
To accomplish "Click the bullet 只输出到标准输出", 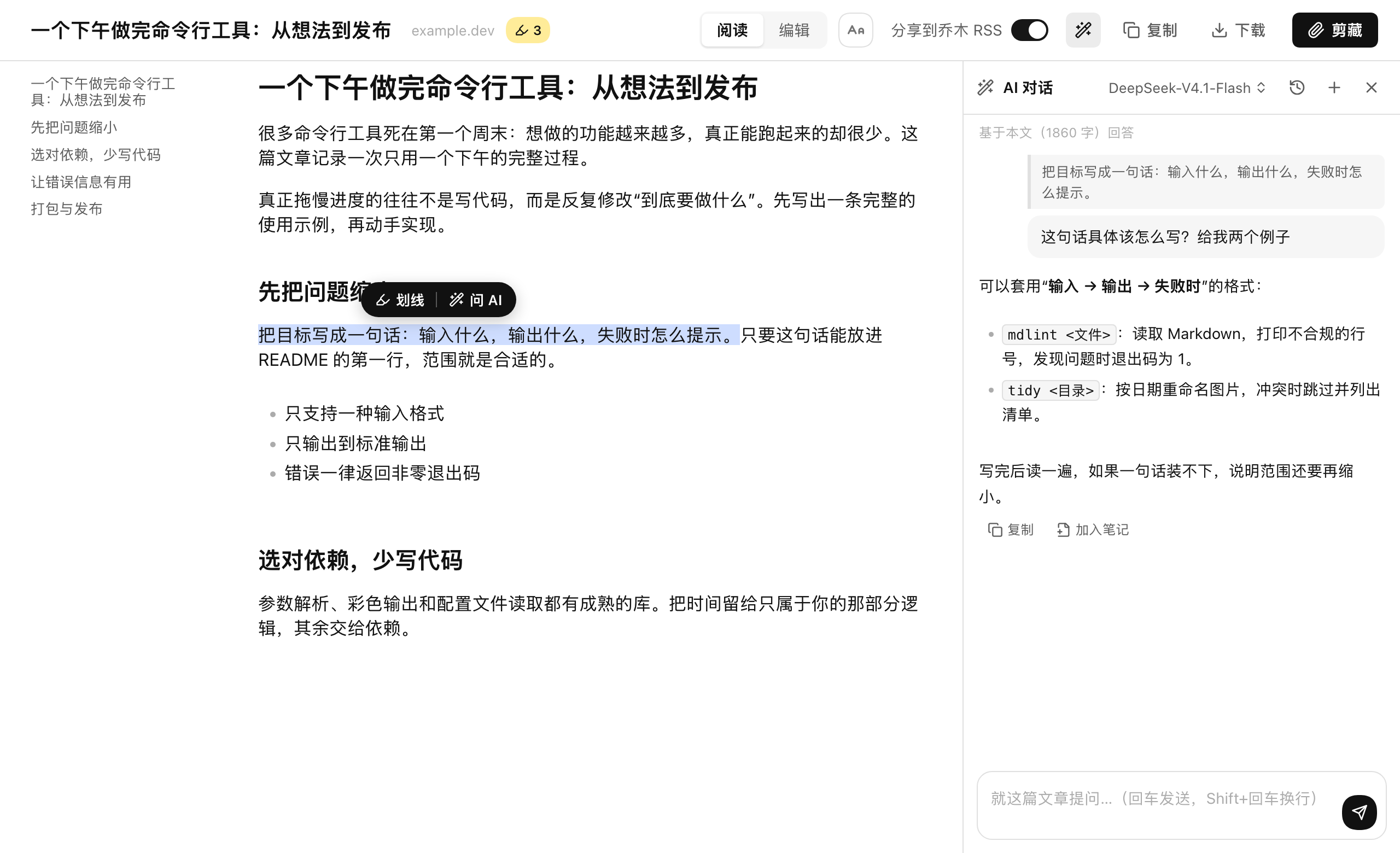I will [355, 443].
